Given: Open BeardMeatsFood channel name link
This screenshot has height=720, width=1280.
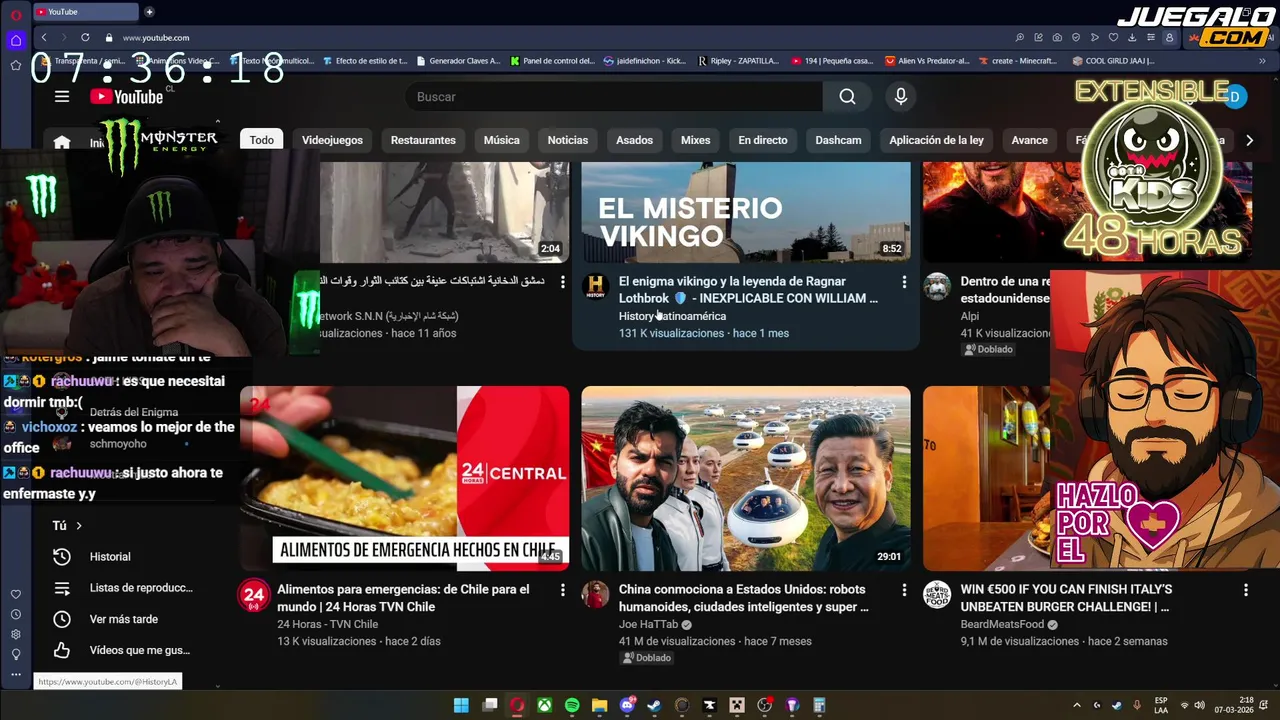Looking at the screenshot, I should pos(1002,624).
